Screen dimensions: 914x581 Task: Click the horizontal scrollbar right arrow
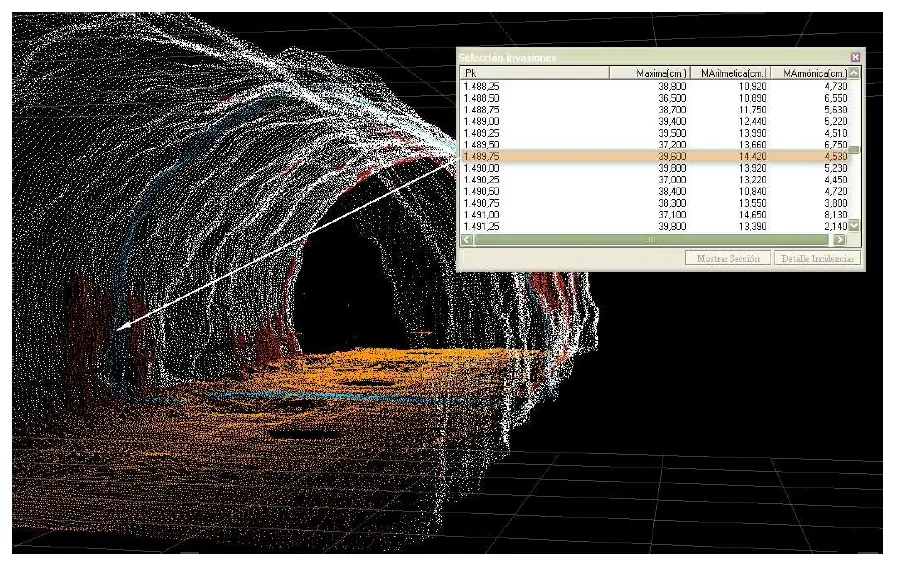tap(839, 240)
